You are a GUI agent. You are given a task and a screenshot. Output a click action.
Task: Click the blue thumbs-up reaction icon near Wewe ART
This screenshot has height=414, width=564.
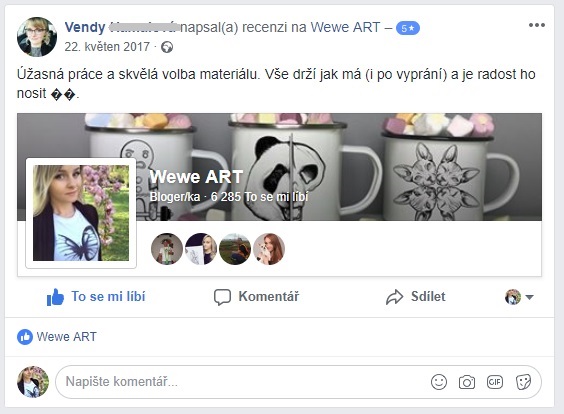click(25, 337)
